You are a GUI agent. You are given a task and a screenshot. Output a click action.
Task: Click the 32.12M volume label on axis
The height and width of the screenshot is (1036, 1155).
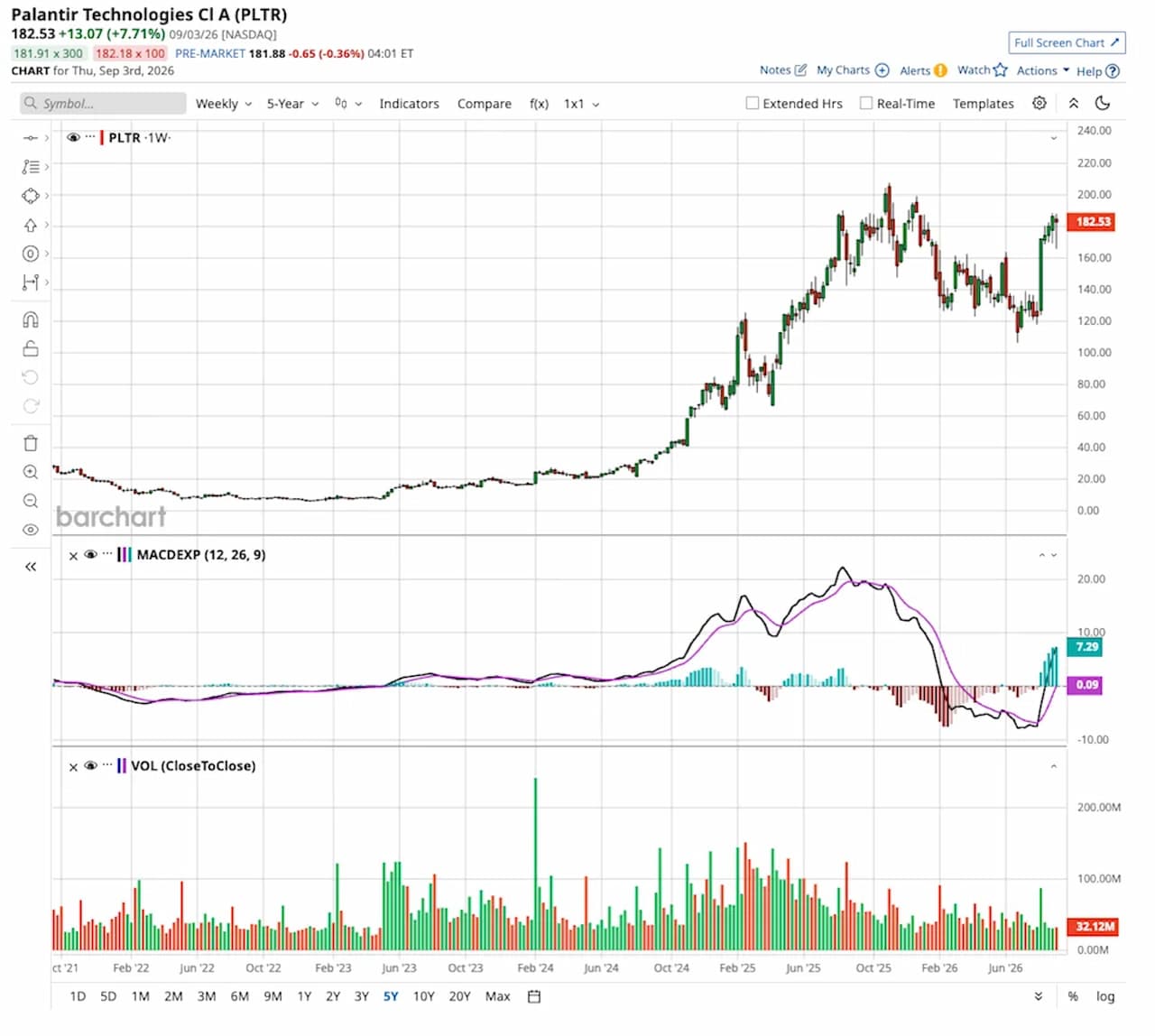click(1094, 927)
